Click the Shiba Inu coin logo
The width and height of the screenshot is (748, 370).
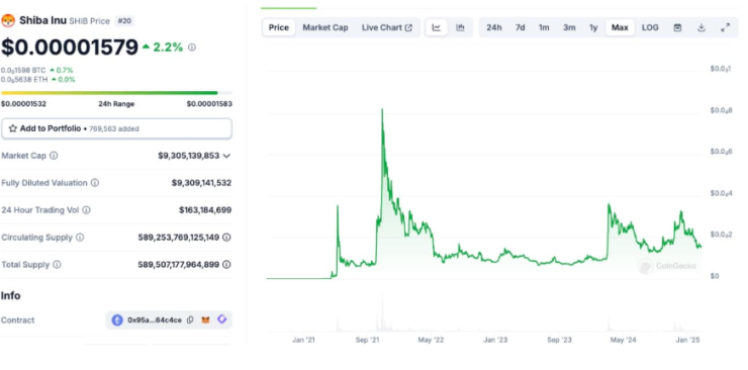[8, 21]
